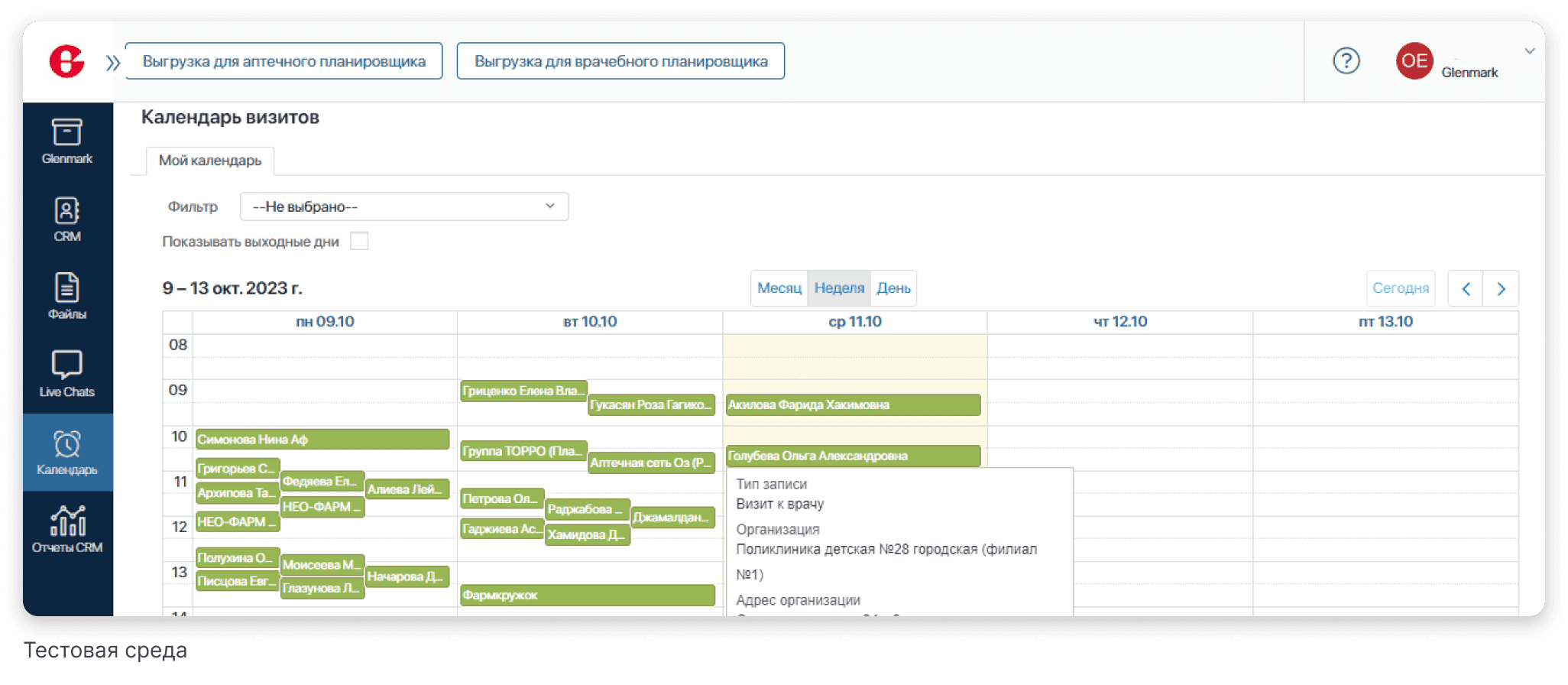The height and width of the screenshot is (685, 1568).
Task: Click Выгрузка для врачебного планировщика button
Action: 620,61
